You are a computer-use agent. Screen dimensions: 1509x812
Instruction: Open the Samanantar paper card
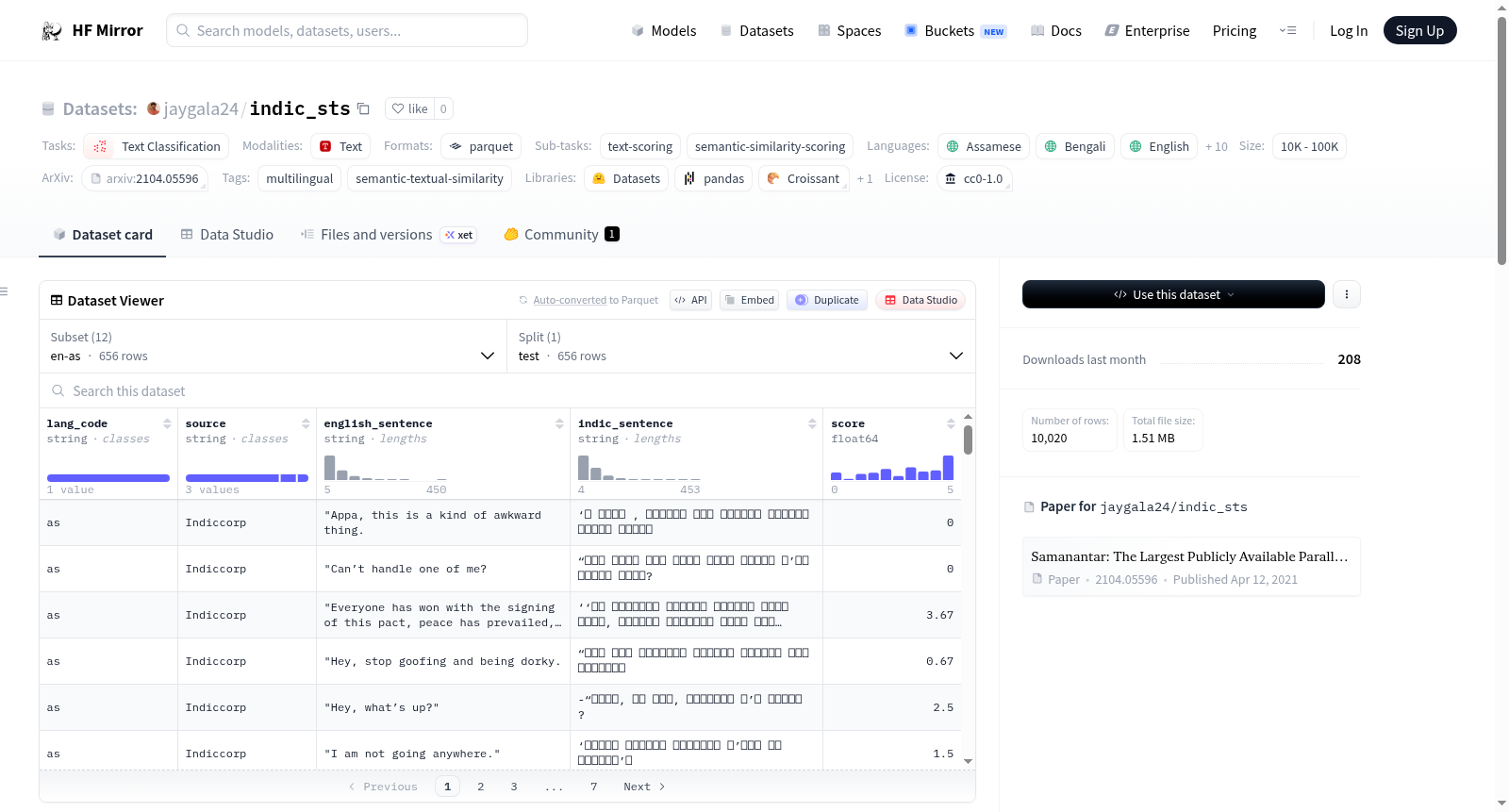[1190, 567]
